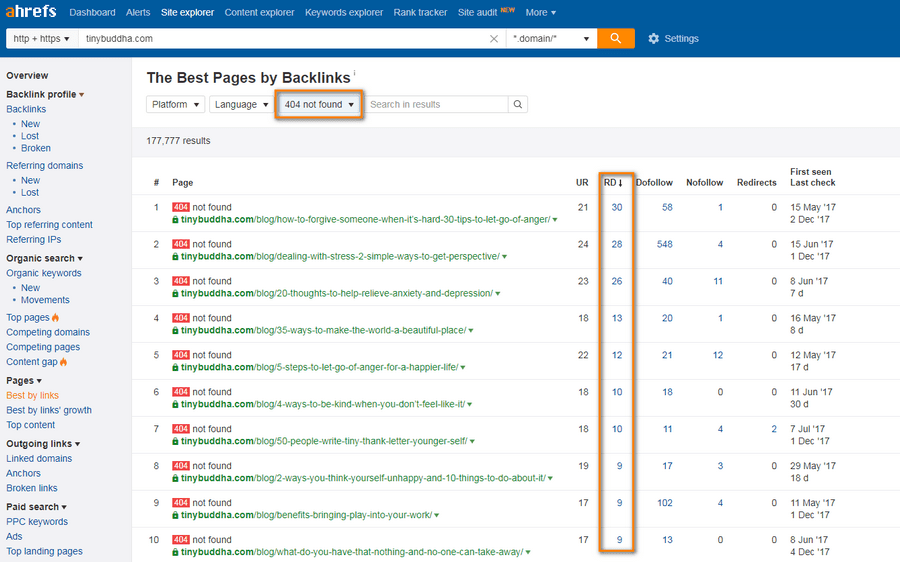The image size is (900, 562).
Task: Click the ahrefs logo
Action: click(x=31, y=11)
